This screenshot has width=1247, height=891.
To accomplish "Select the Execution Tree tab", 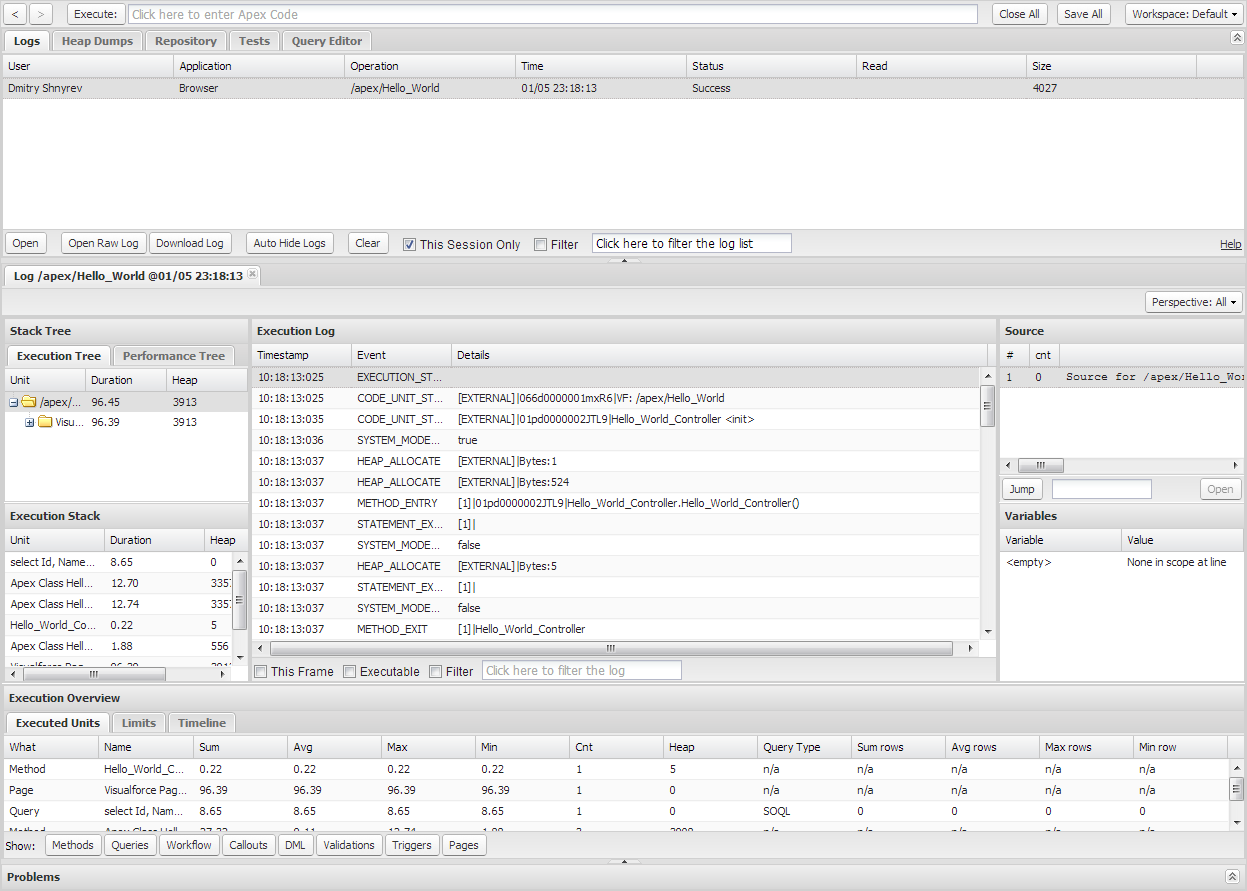I will pos(59,355).
